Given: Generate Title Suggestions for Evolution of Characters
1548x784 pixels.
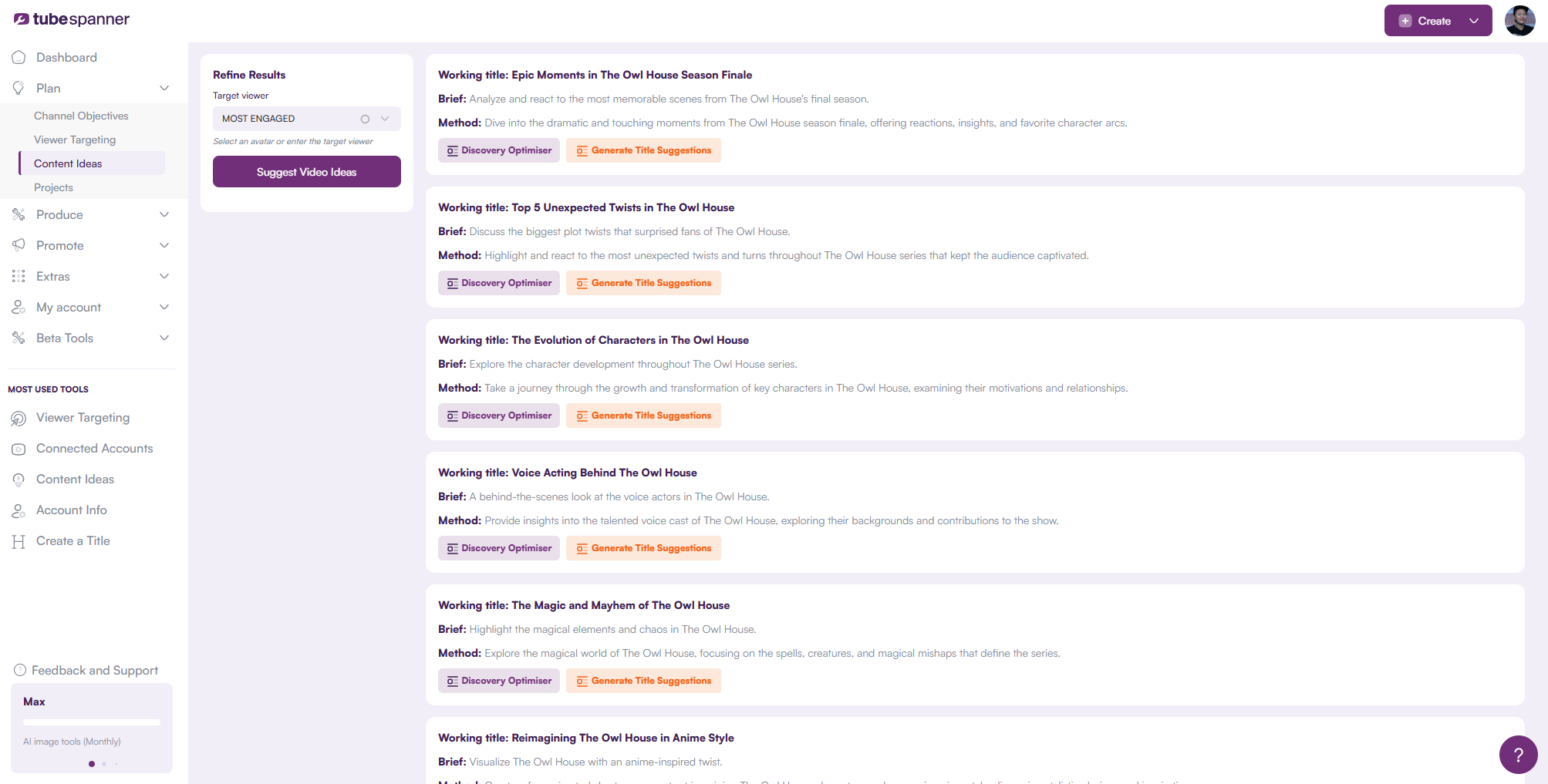Looking at the screenshot, I should click(x=643, y=416).
